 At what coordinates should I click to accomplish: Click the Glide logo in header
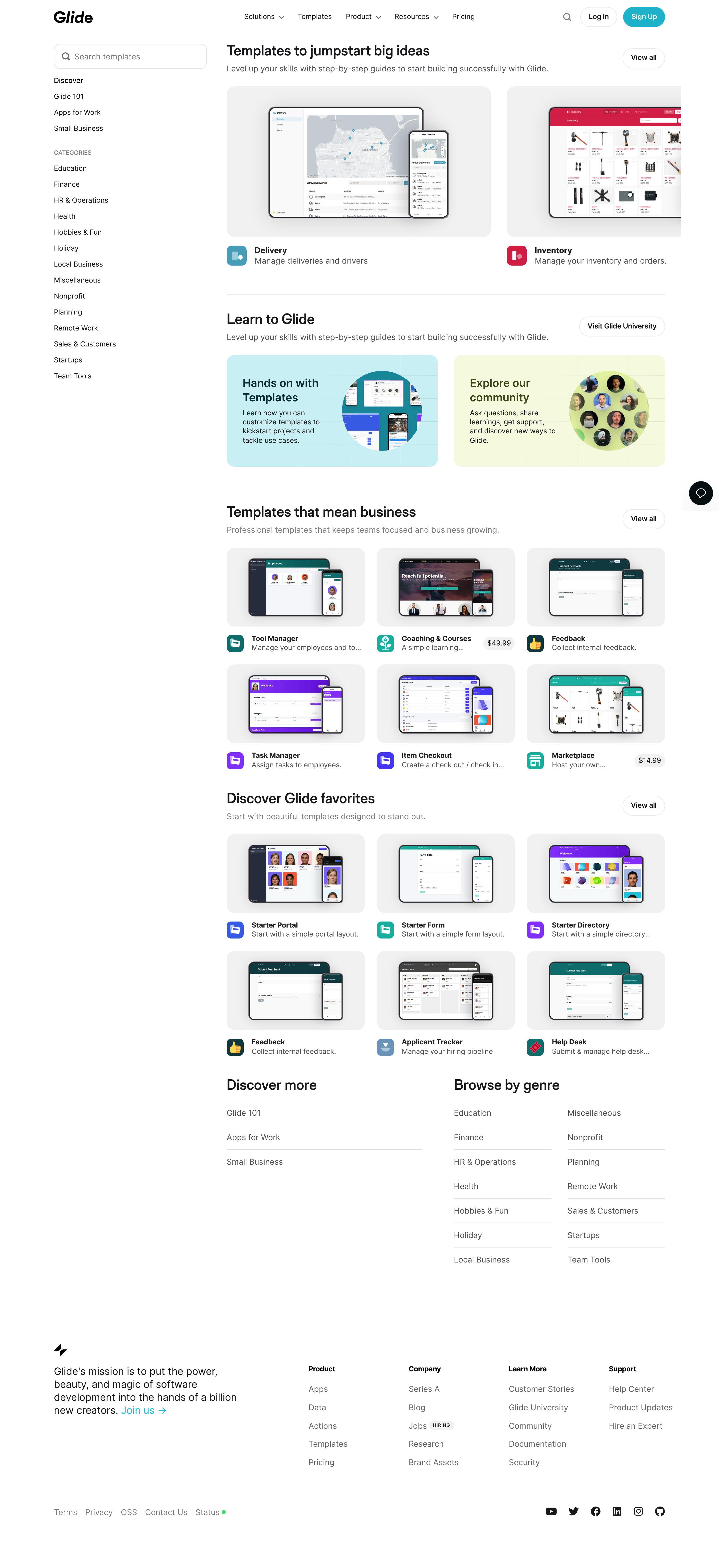click(x=73, y=17)
